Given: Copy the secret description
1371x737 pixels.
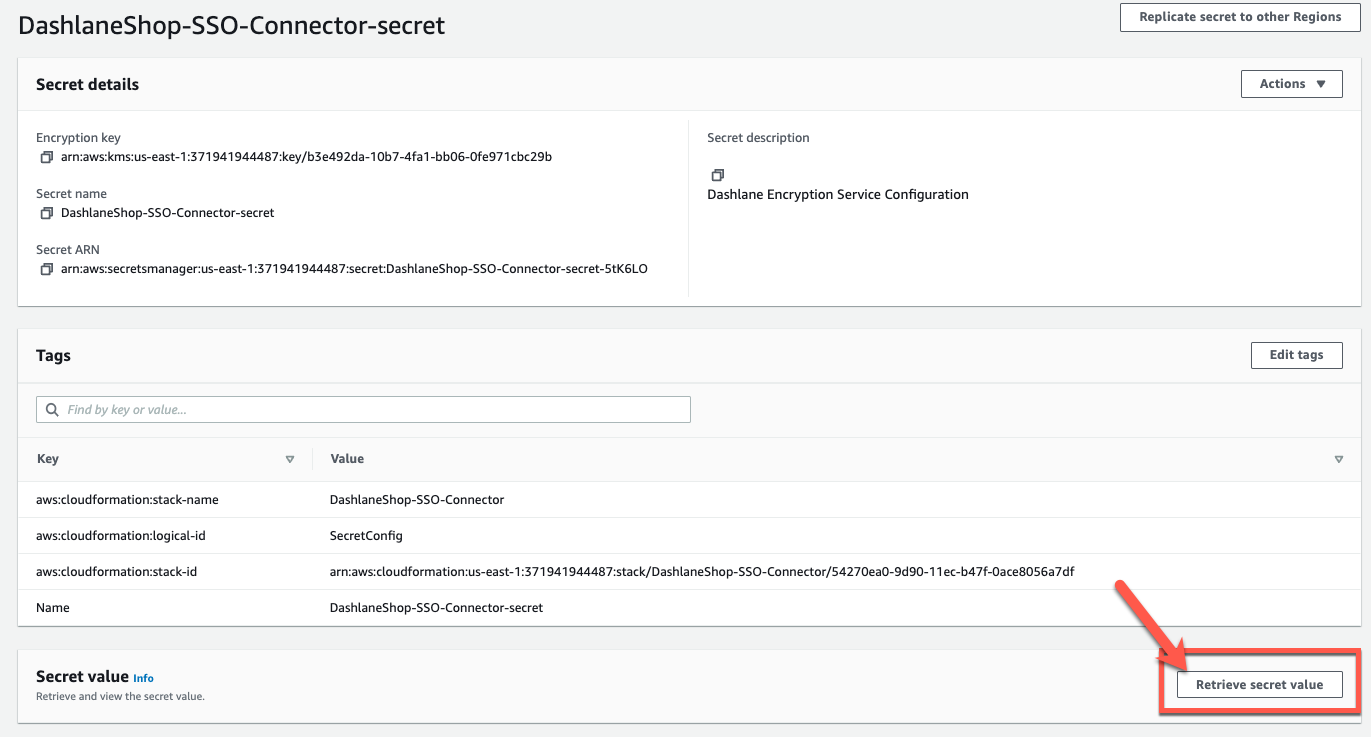Looking at the screenshot, I should click(718, 174).
